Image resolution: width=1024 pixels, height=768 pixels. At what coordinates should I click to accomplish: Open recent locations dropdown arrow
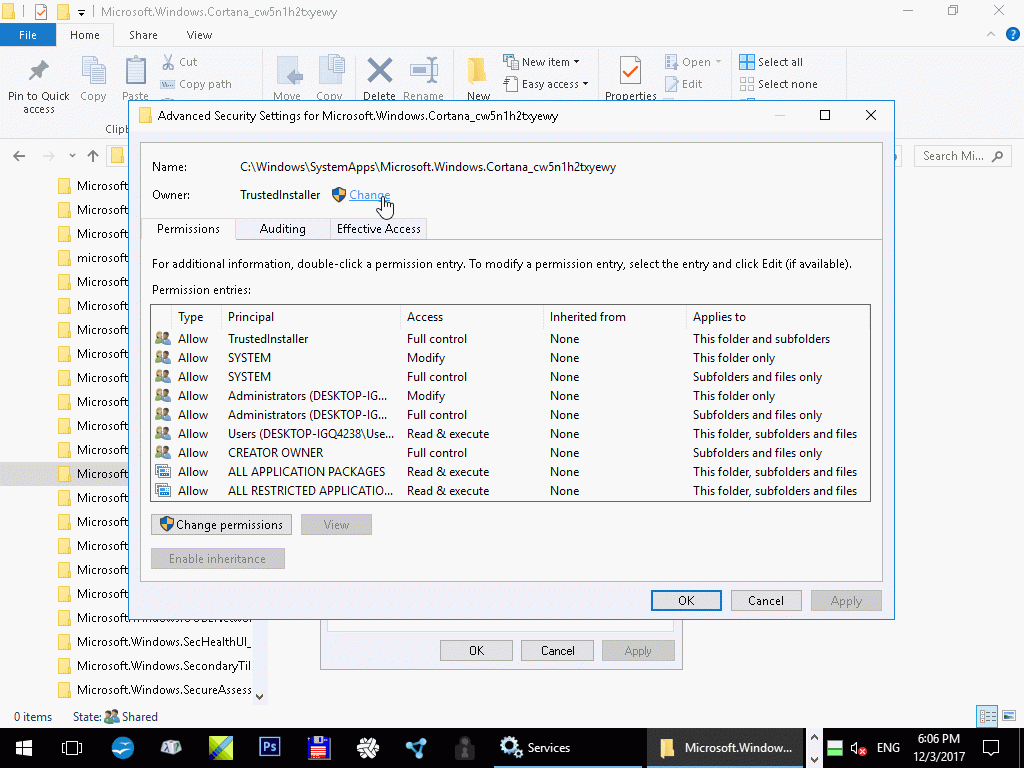pos(72,156)
